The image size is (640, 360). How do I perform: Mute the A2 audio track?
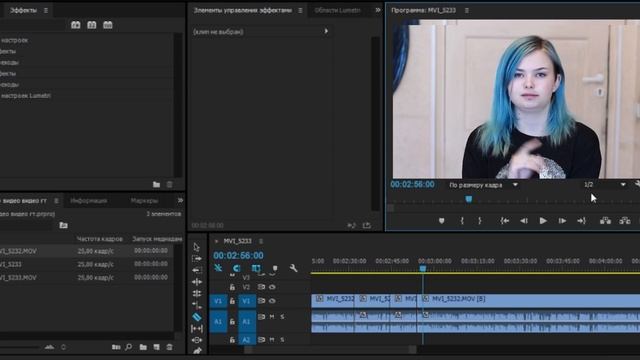pyautogui.click(x=272, y=340)
